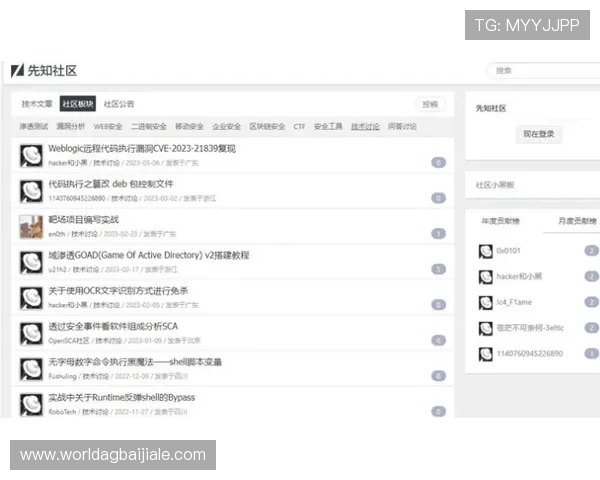Open avatar beside deb 包控制文件 post
This screenshot has width=600, height=480.
tap(31, 191)
